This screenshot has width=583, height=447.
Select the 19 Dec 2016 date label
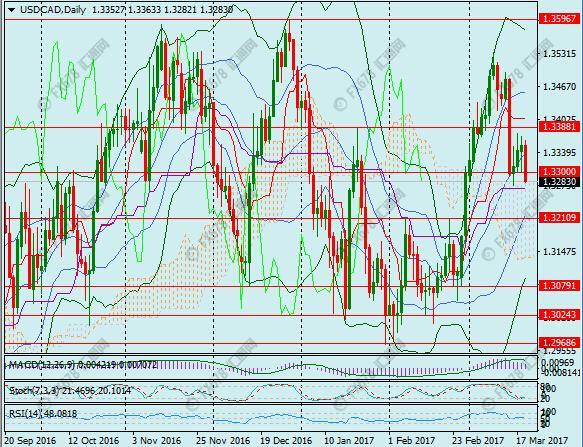tap(286, 441)
